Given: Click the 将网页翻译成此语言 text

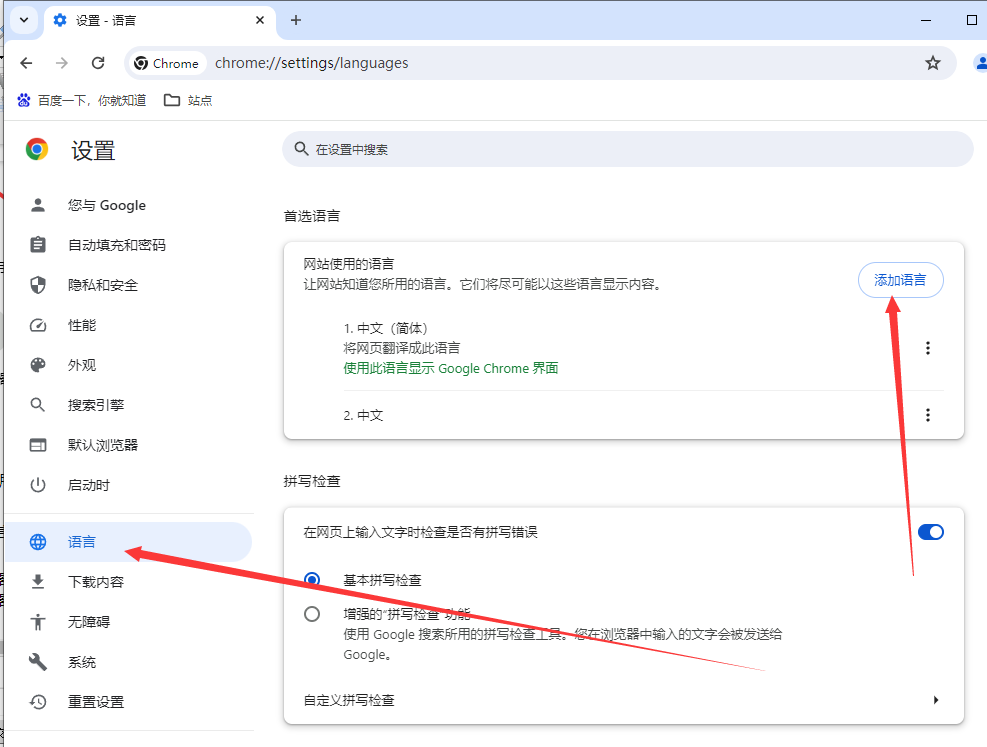Looking at the screenshot, I should click(402, 348).
